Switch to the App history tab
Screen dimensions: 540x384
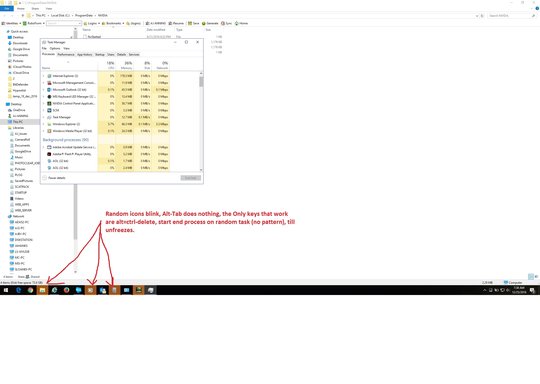(85, 54)
